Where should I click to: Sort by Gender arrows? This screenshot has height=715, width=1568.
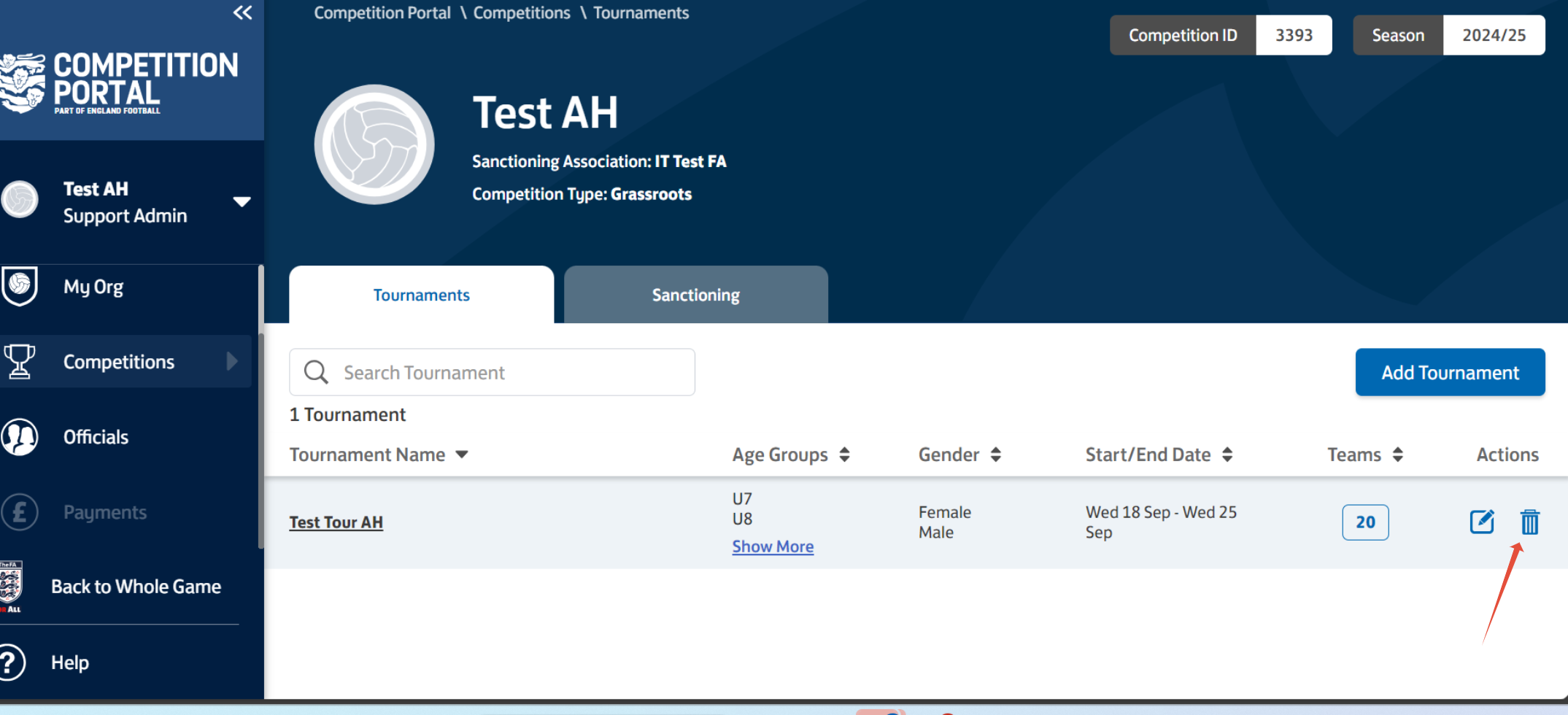[995, 455]
